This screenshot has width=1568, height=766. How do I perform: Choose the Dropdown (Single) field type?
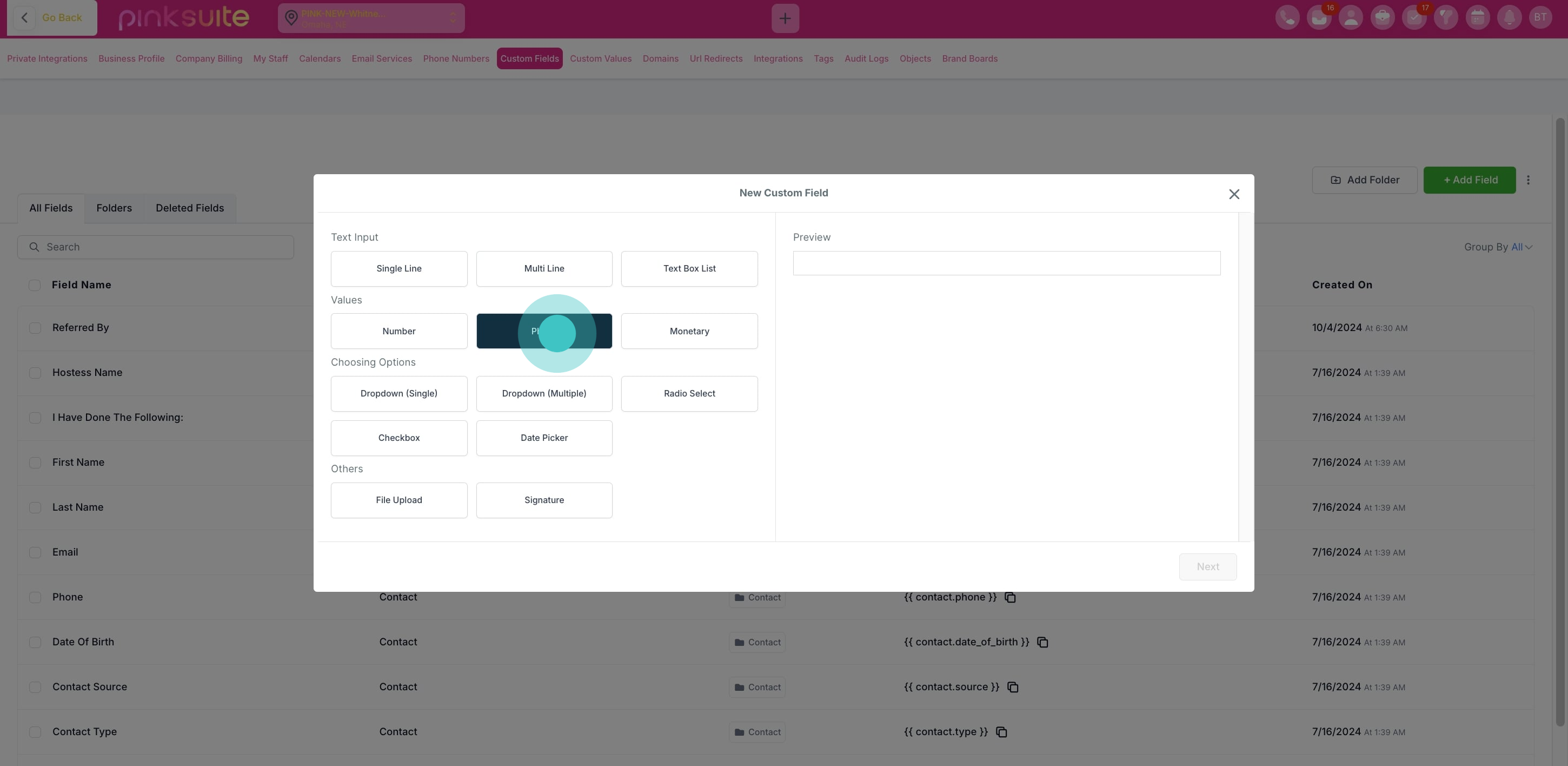click(398, 394)
